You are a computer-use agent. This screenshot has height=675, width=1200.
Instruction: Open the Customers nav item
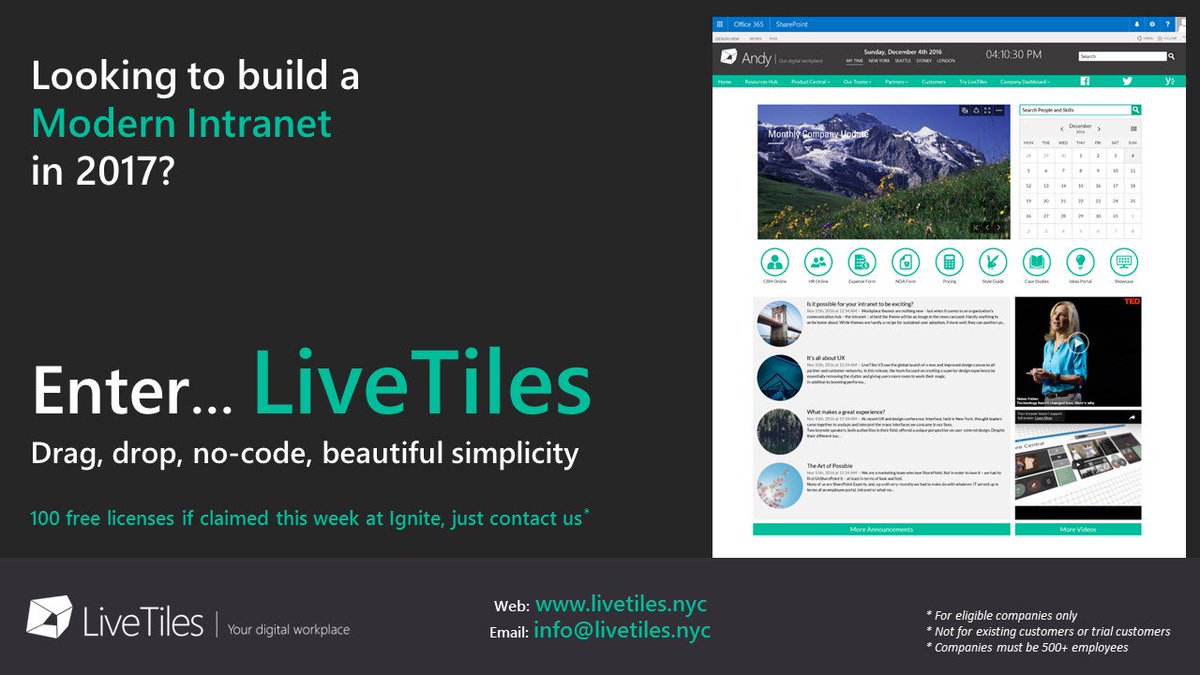click(x=933, y=81)
